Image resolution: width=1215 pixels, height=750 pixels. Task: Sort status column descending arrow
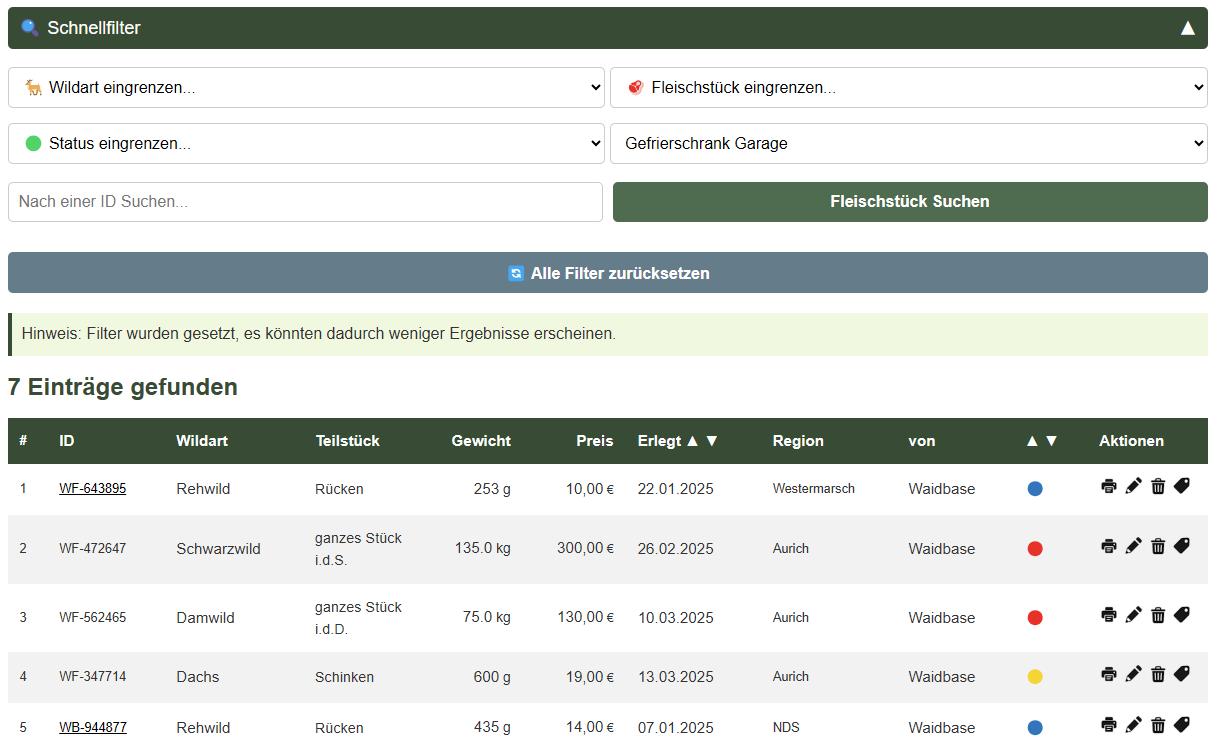point(1051,441)
